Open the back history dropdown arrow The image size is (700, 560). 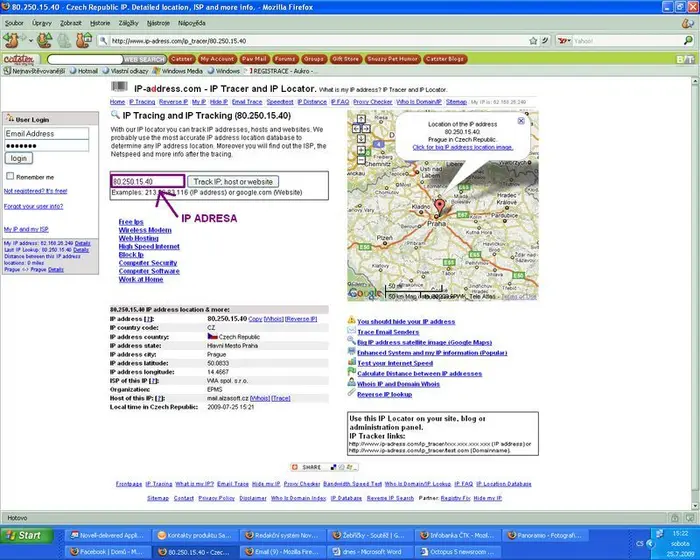[31, 41]
